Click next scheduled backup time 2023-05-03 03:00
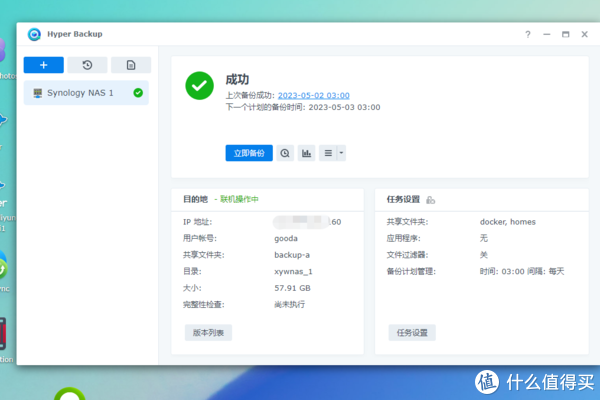 click(344, 107)
